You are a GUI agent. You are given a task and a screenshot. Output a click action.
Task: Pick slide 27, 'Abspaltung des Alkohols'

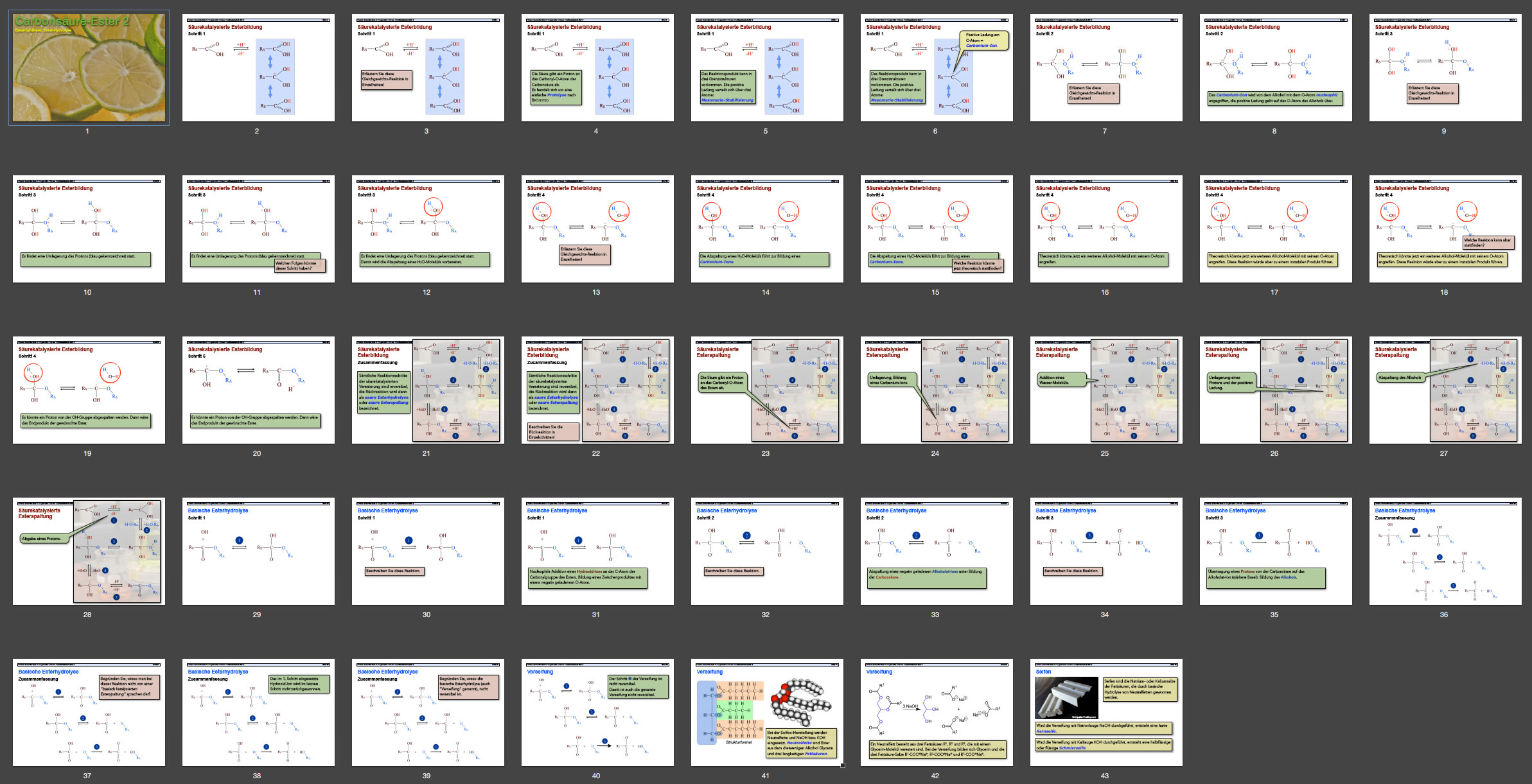[1445, 390]
